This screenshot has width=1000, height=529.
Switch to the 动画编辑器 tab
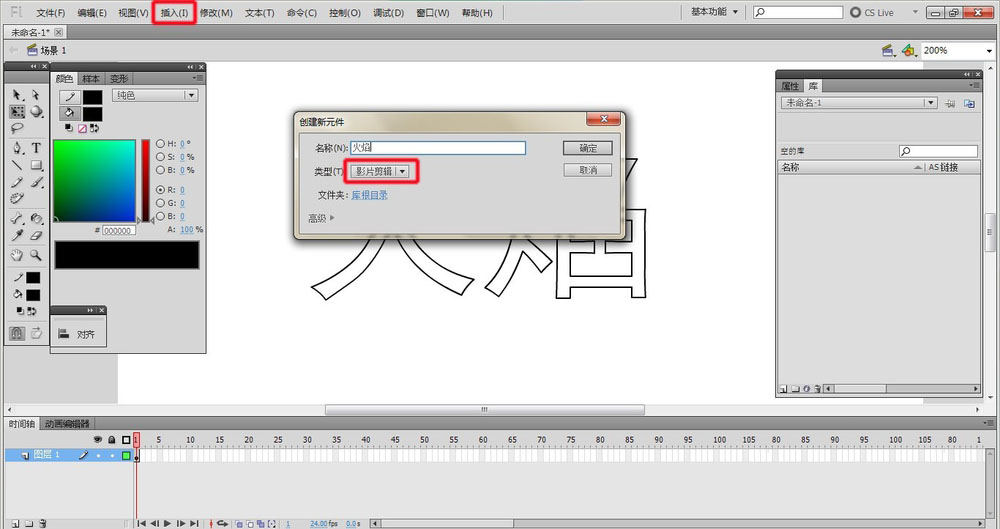coord(67,423)
